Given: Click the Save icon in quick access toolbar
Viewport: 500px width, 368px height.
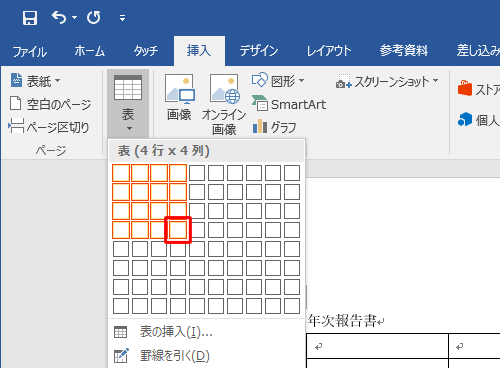Looking at the screenshot, I should point(30,17).
